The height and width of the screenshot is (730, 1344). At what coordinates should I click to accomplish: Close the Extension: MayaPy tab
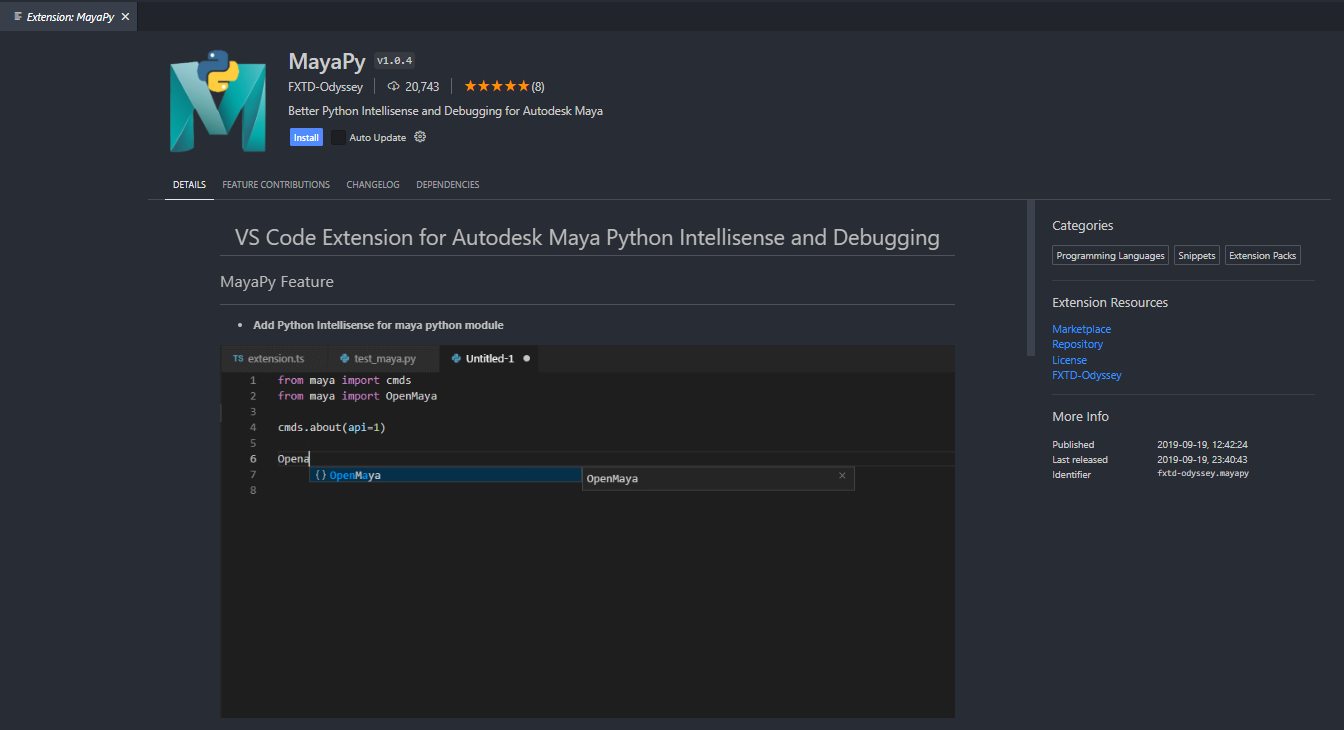click(x=125, y=17)
